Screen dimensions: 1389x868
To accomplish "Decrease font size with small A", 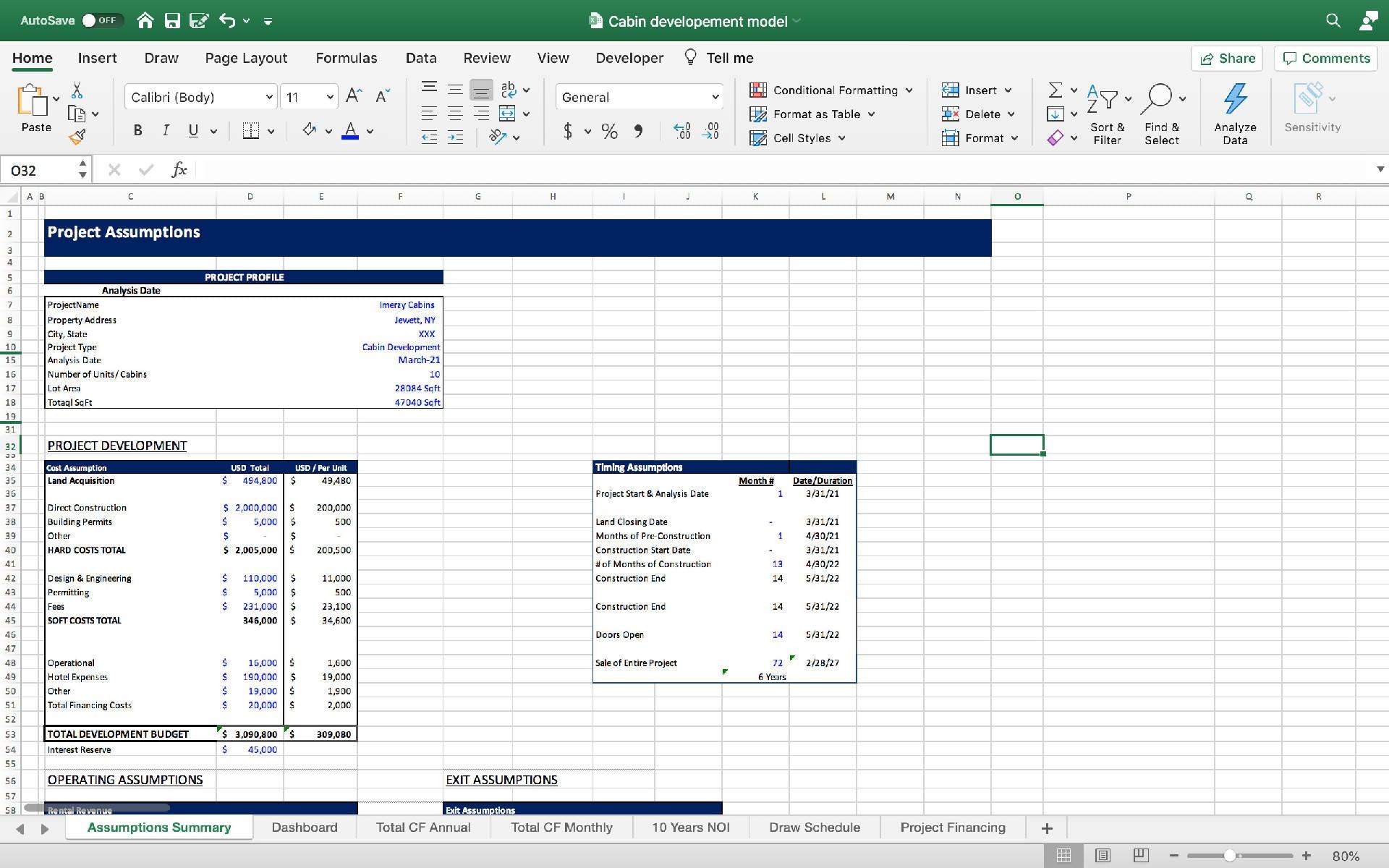I will [x=383, y=95].
